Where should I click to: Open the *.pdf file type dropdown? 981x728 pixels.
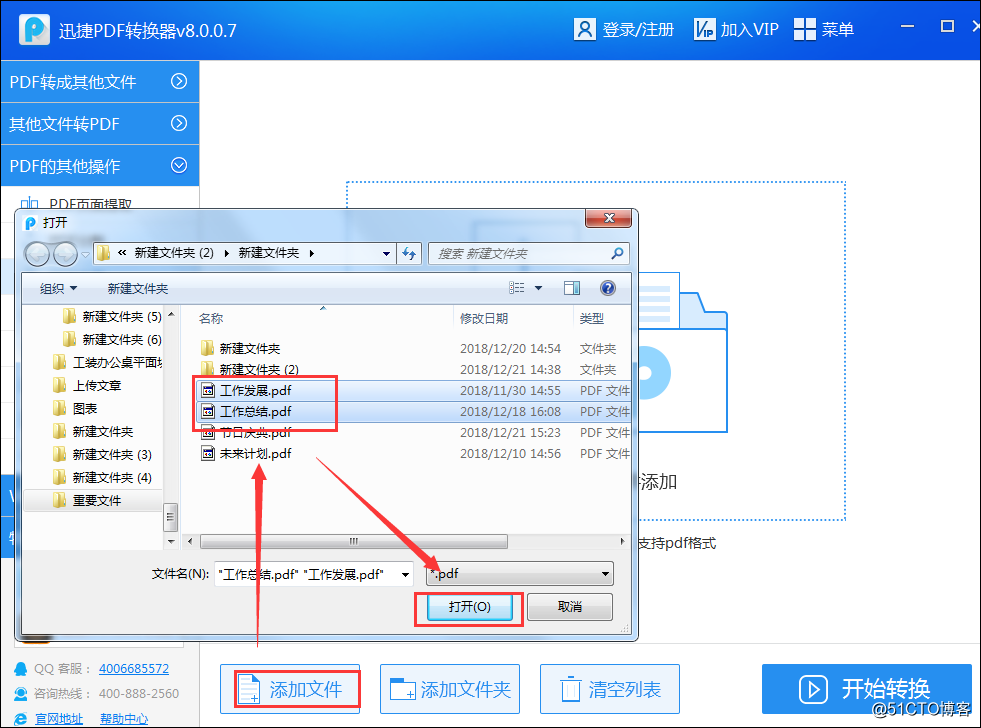[519, 574]
